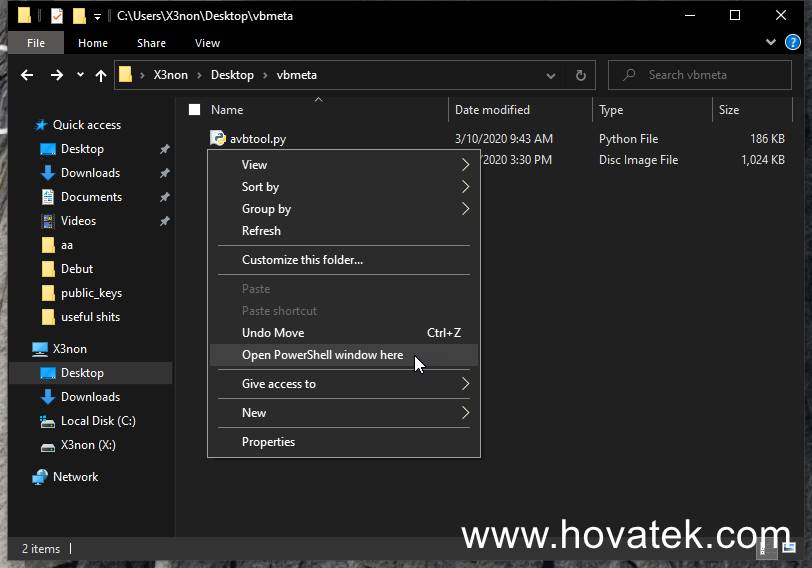Image resolution: width=812 pixels, height=568 pixels.
Task: Click the Back navigation arrow
Action: pos(27,75)
